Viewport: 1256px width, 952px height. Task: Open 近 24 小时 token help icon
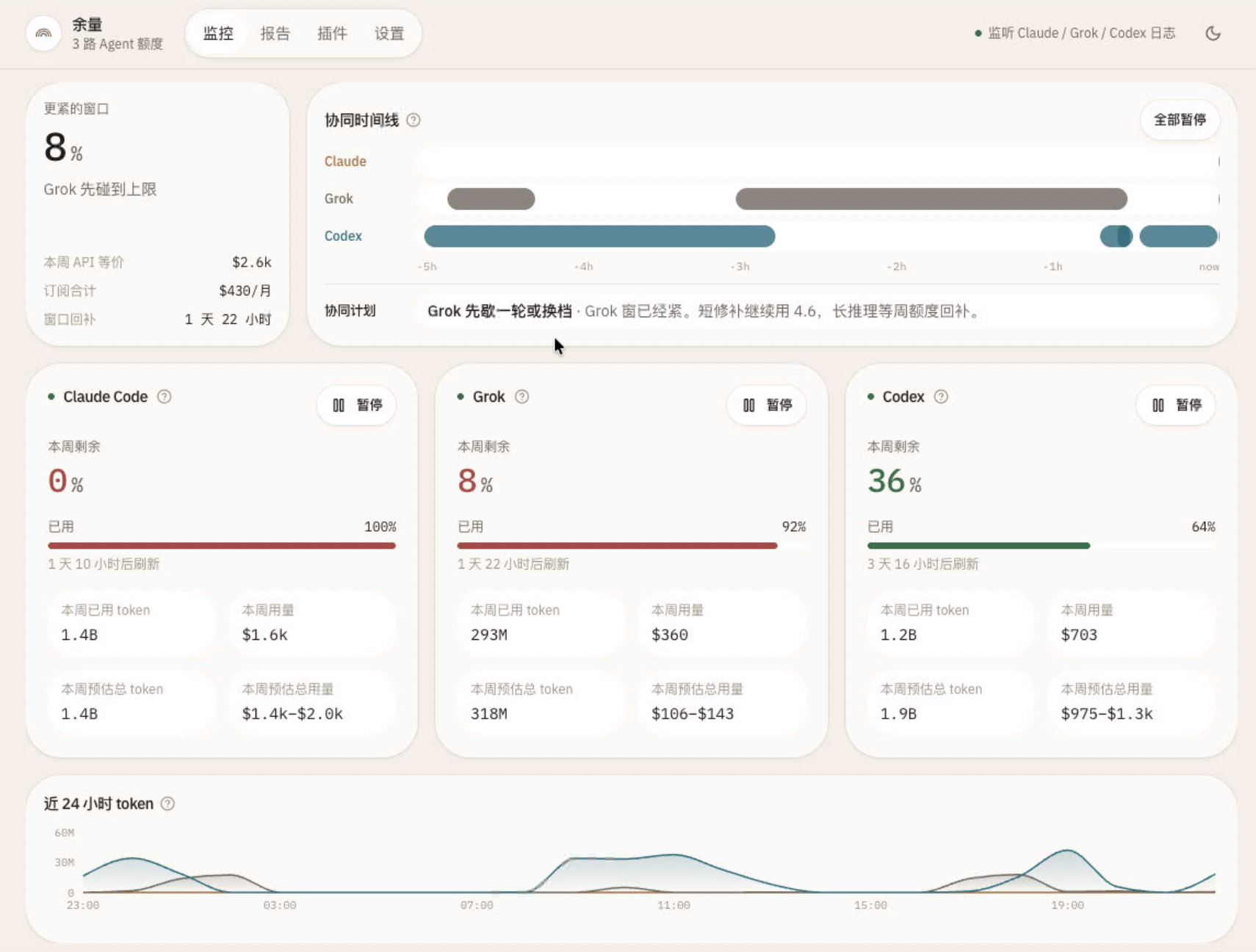click(167, 804)
